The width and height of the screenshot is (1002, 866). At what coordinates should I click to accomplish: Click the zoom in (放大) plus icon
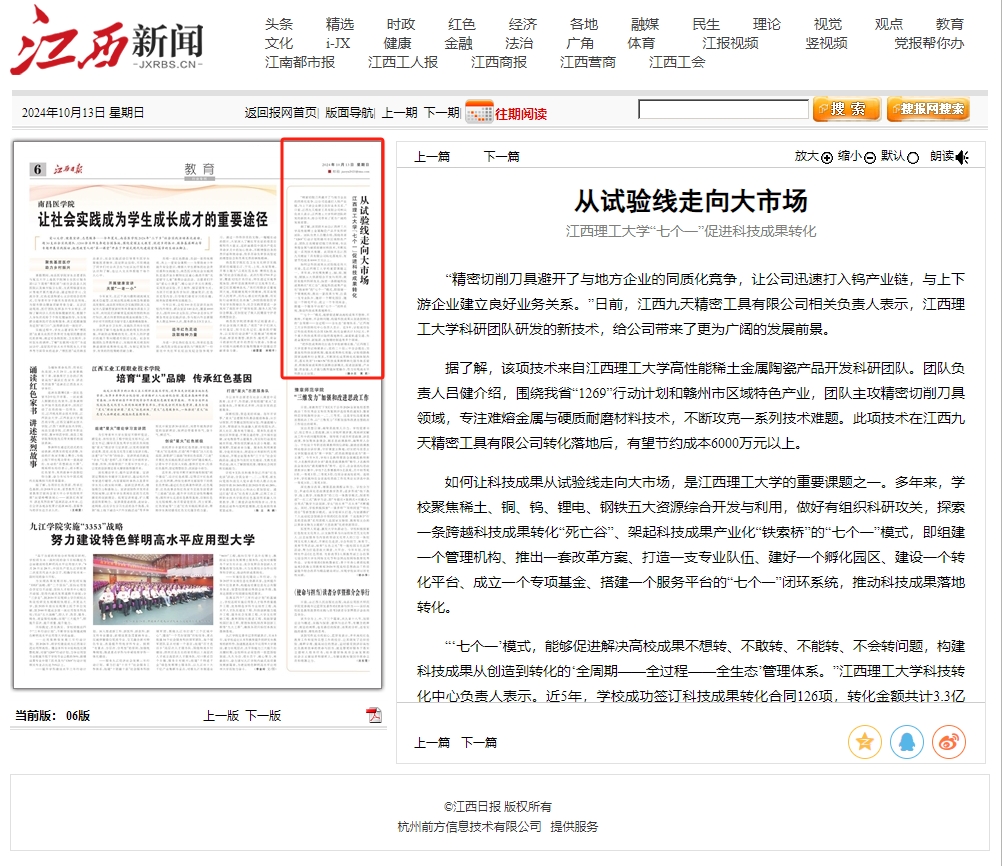827,157
